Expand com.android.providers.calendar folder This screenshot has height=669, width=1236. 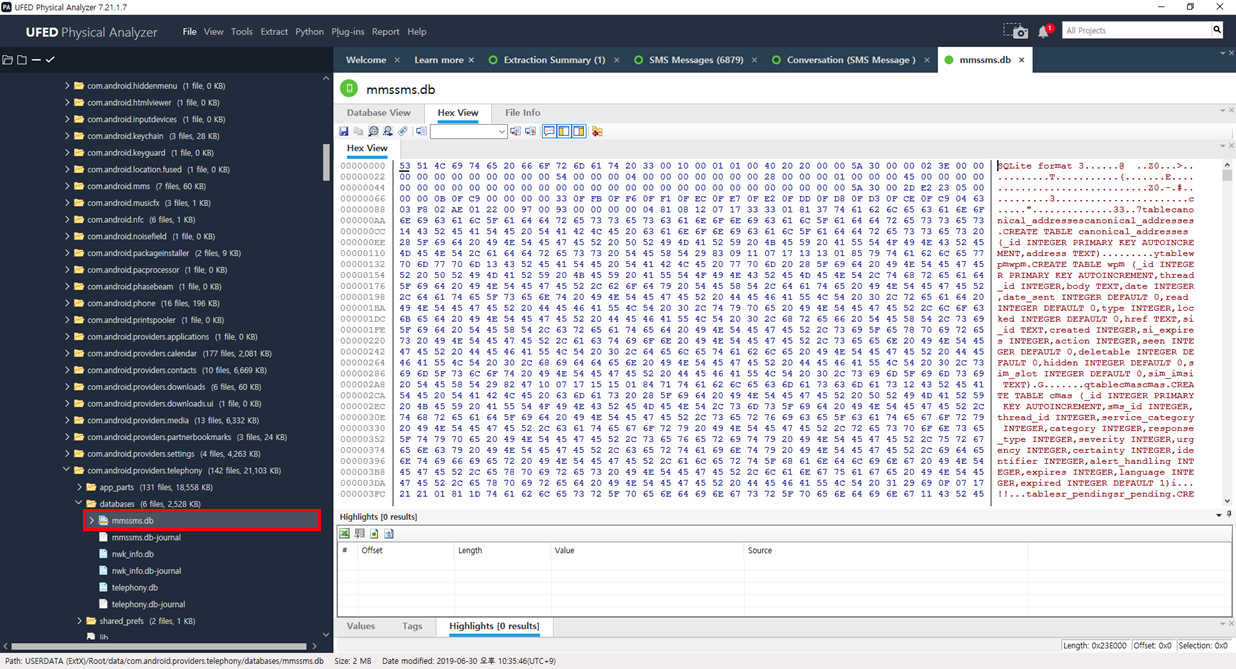pyautogui.click(x=67, y=353)
